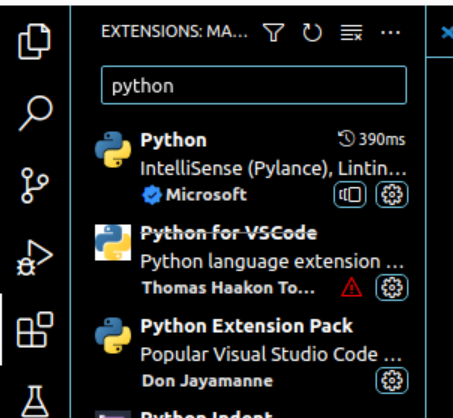Filter extensions with the funnel icon
This screenshot has width=453, height=418.
274,32
